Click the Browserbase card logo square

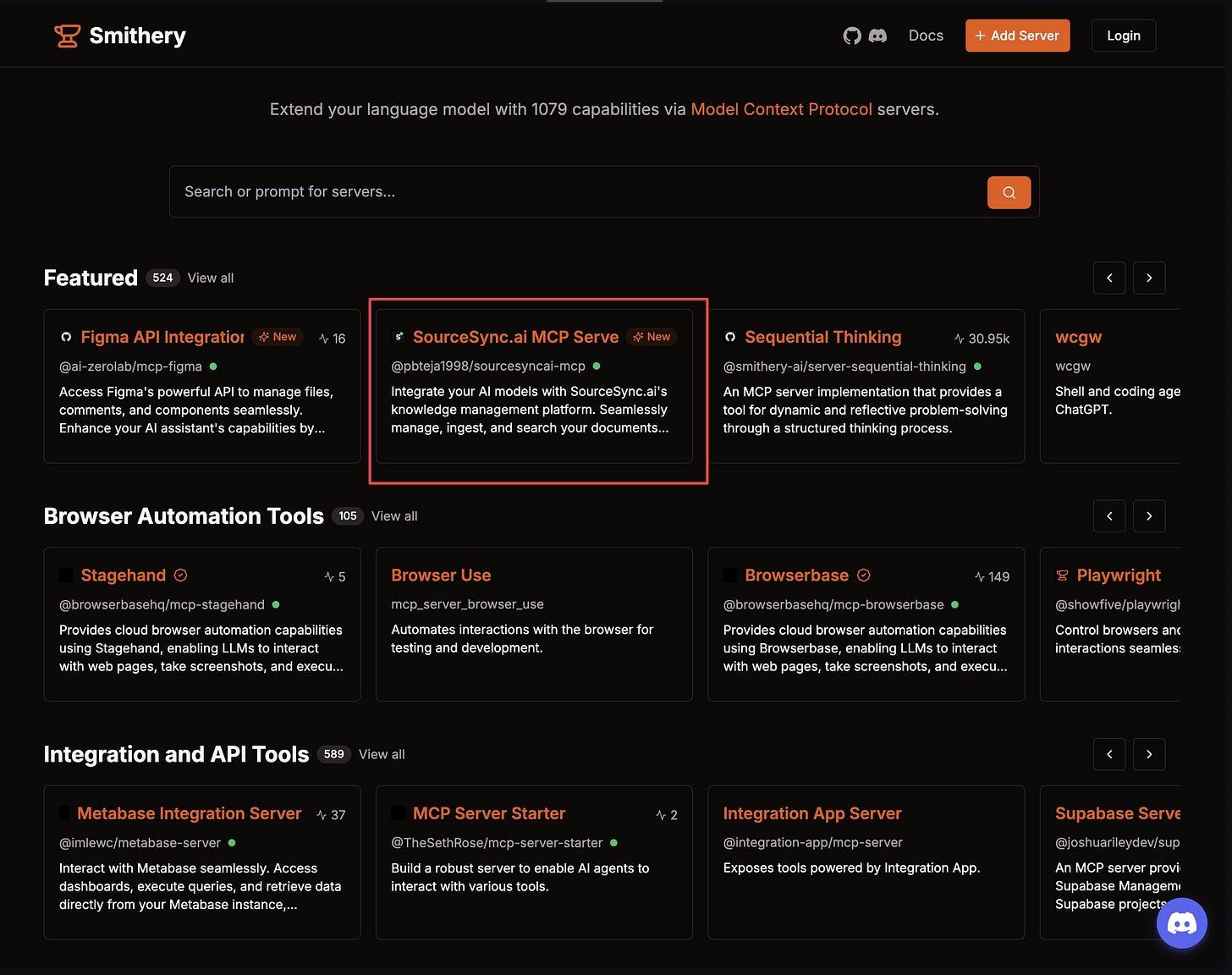(x=730, y=575)
